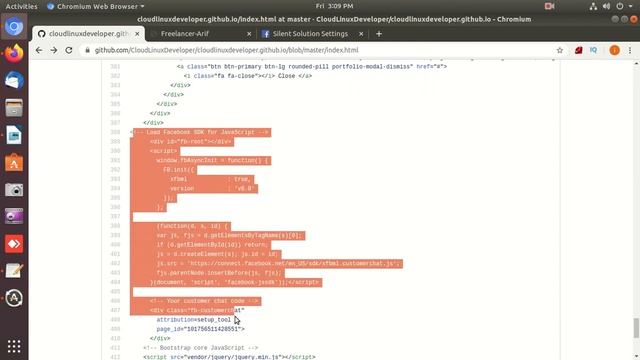The image size is (640, 360).
Task: Open a new browser tab
Action: [379, 34]
